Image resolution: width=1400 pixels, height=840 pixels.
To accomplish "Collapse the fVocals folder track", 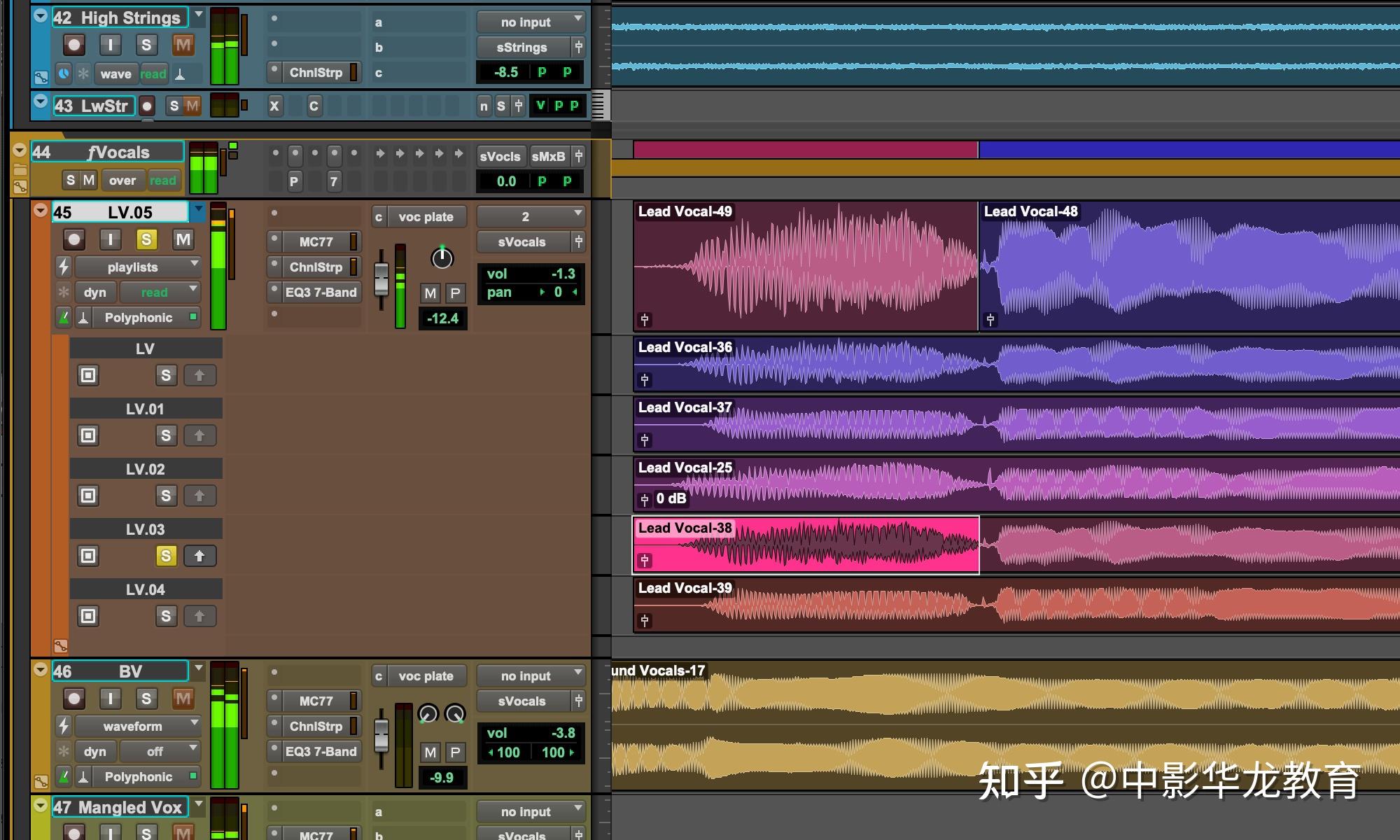I will coord(20,150).
